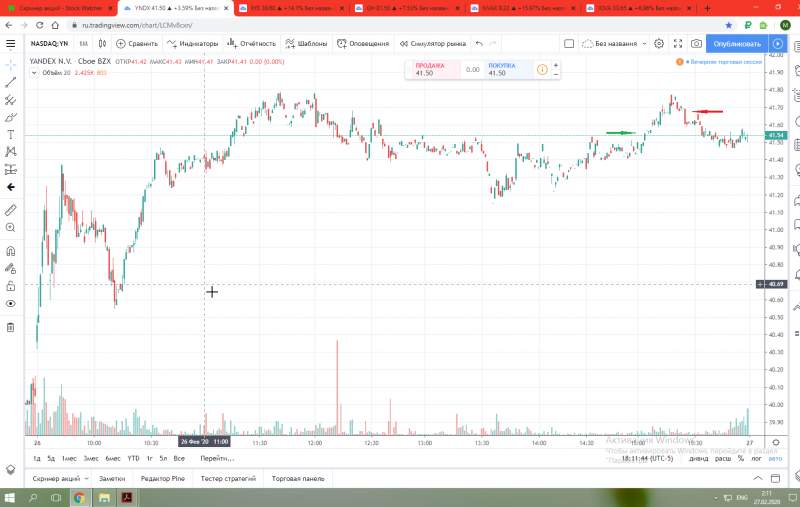Click the Перейти go to date link
This screenshot has height=507, width=800.
(217, 458)
